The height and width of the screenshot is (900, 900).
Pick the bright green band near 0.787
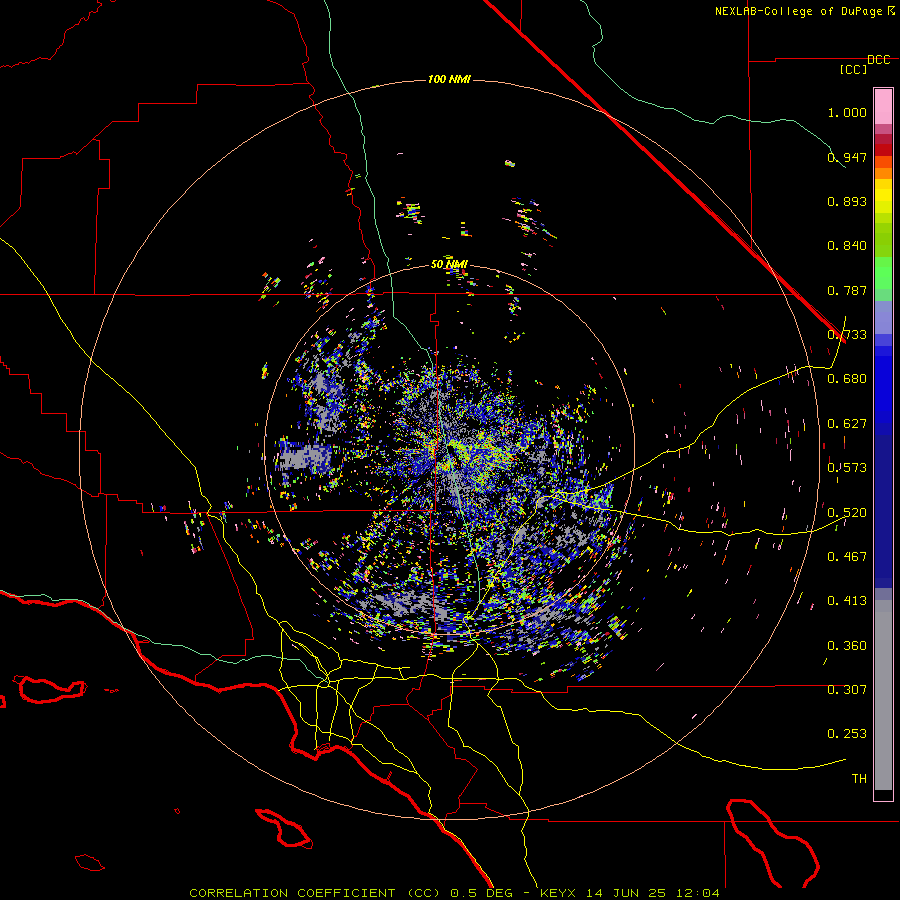point(883,273)
